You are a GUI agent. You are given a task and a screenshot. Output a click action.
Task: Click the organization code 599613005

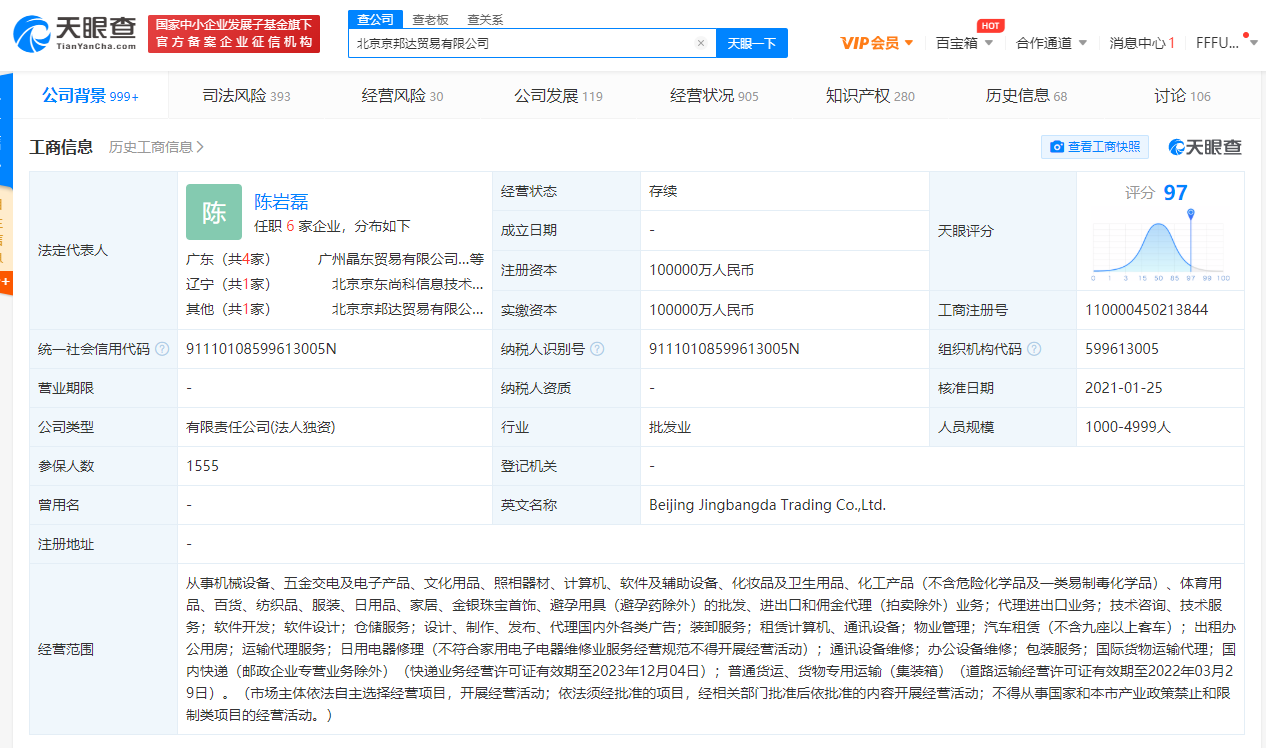pyautogui.click(x=1122, y=349)
